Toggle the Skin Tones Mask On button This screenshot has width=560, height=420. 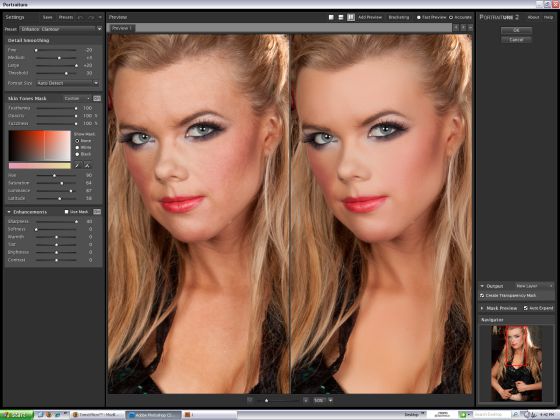[x=97, y=98]
